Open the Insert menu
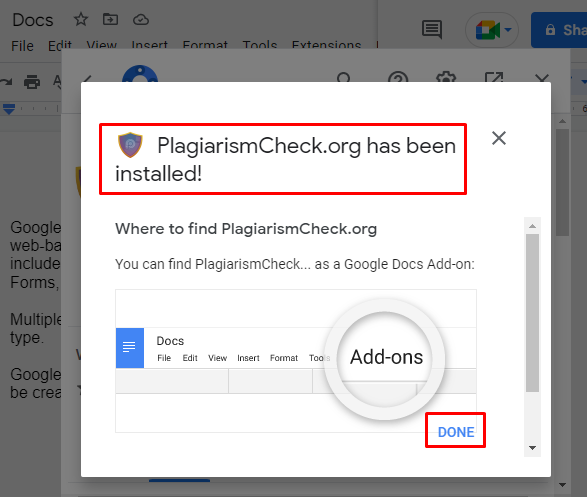 [149, 45]
